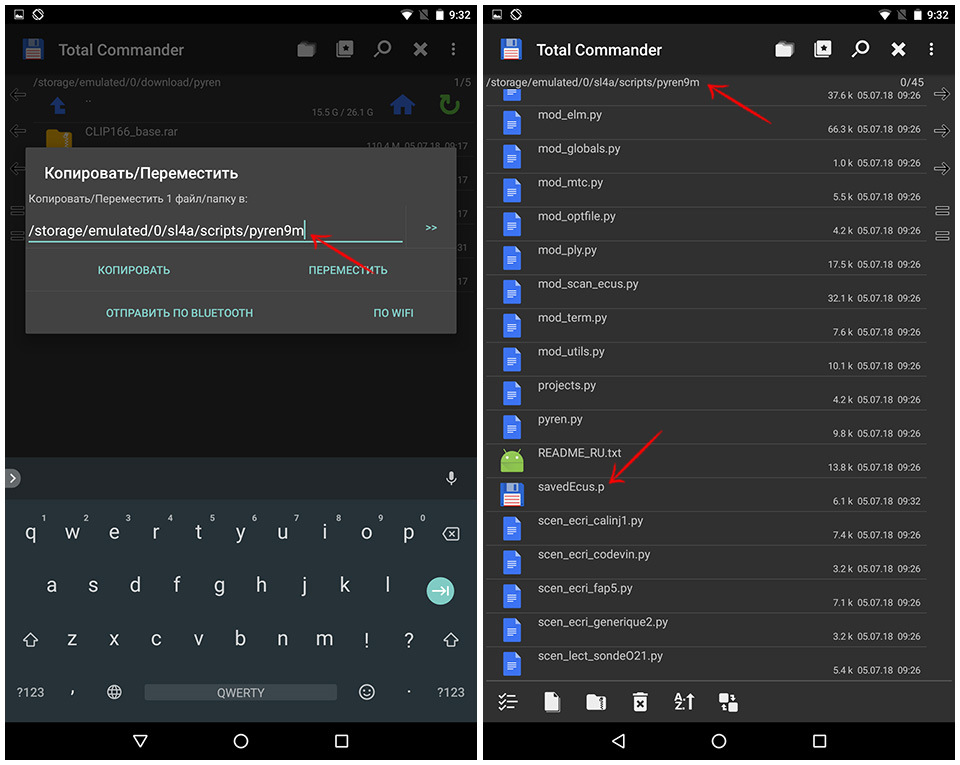Screen dimensions: 960x765
Task: Select scen_ecri_codevin.py file
Action: click(x=706, y=562)
